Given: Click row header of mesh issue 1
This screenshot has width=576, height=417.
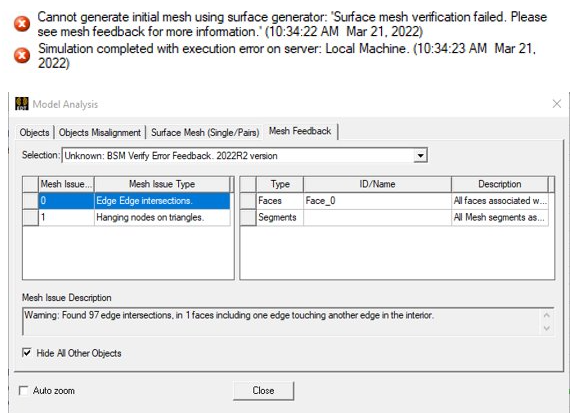Looking at the screenshot, I should coord(30,218).
